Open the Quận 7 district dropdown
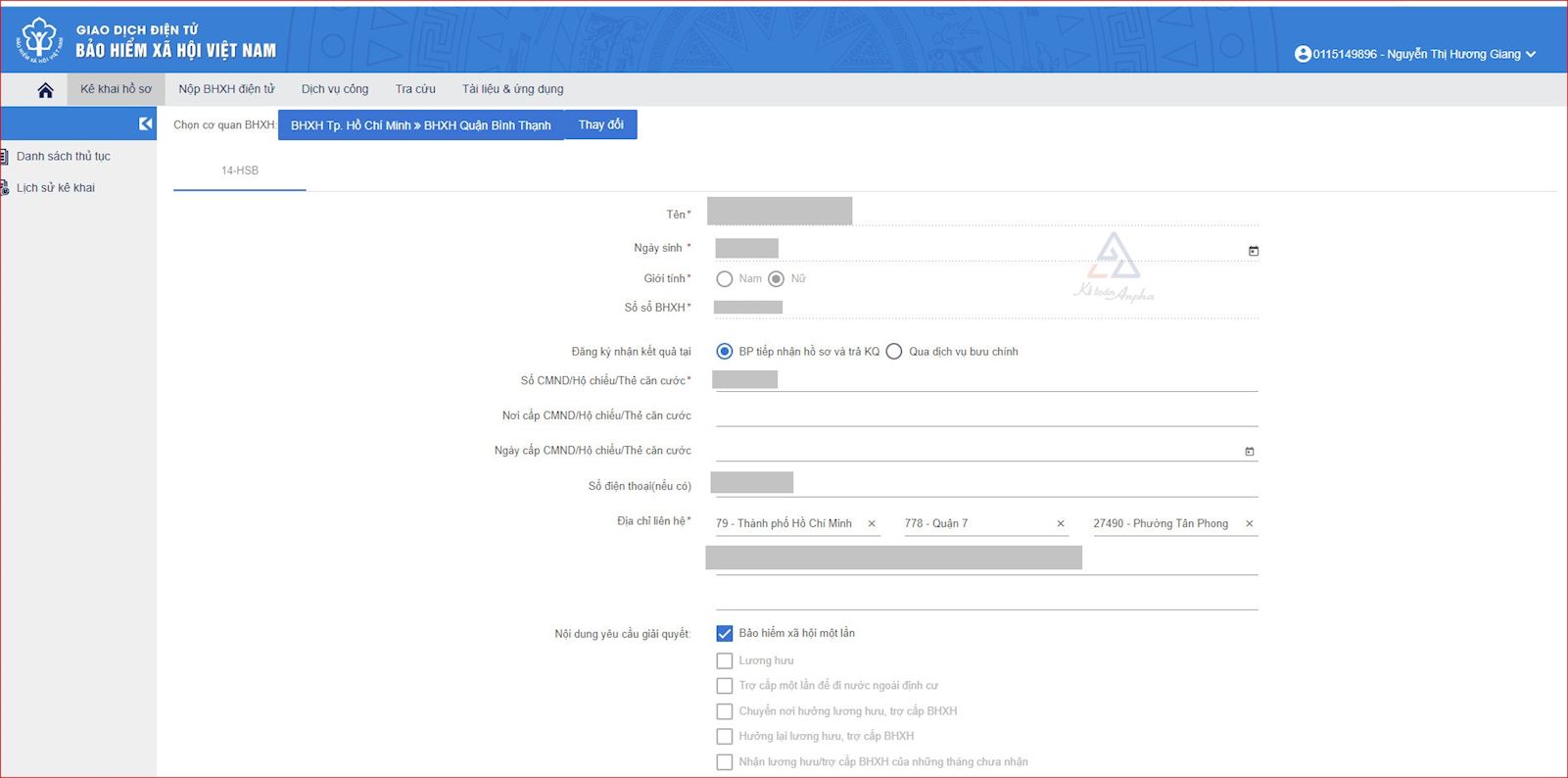The image size is (1568, 778). coord(974,524)
